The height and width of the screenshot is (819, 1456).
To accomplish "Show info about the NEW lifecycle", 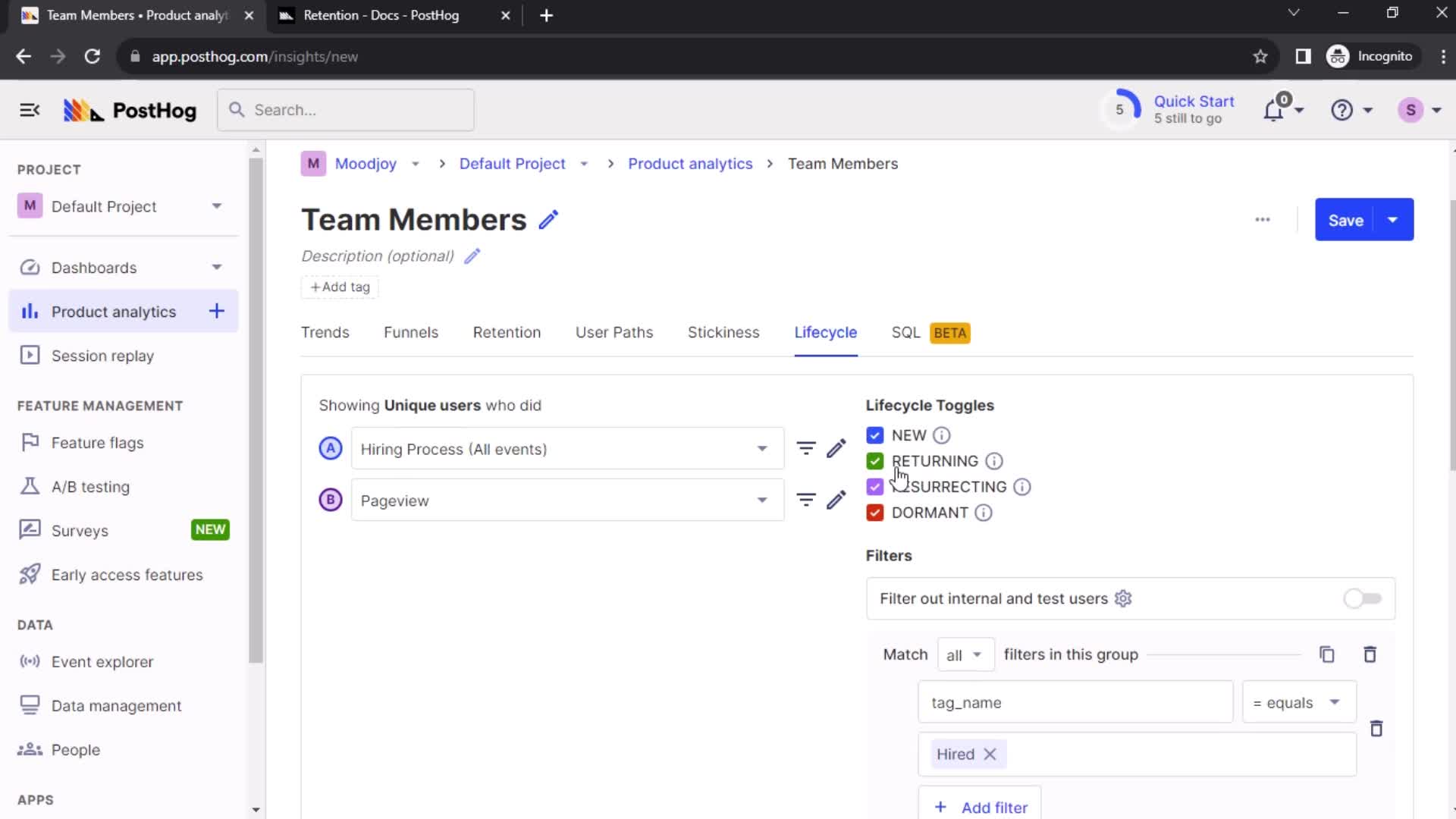I will point(941,435).
